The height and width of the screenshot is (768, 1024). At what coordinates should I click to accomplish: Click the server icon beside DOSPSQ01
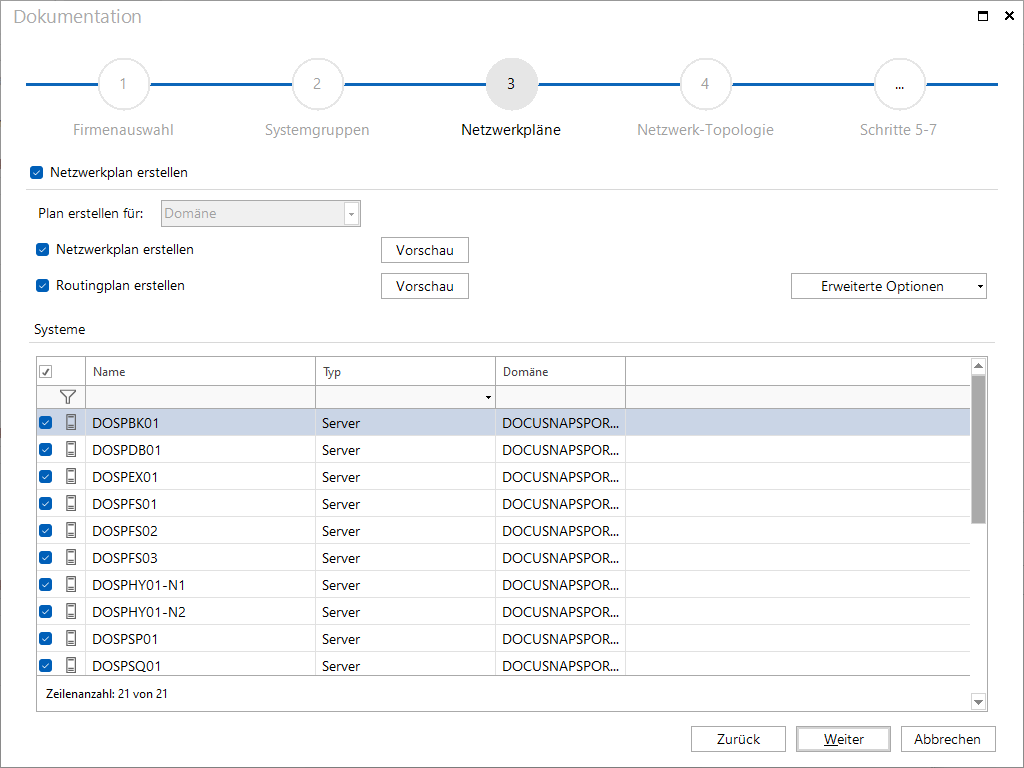tap(71, 665)
